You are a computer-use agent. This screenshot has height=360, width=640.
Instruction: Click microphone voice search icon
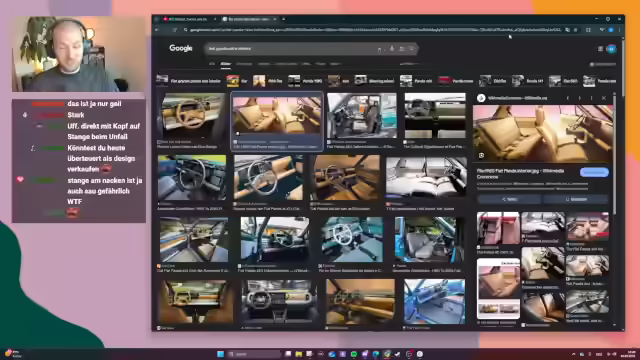pyautogui.click(x=391, y=49)
